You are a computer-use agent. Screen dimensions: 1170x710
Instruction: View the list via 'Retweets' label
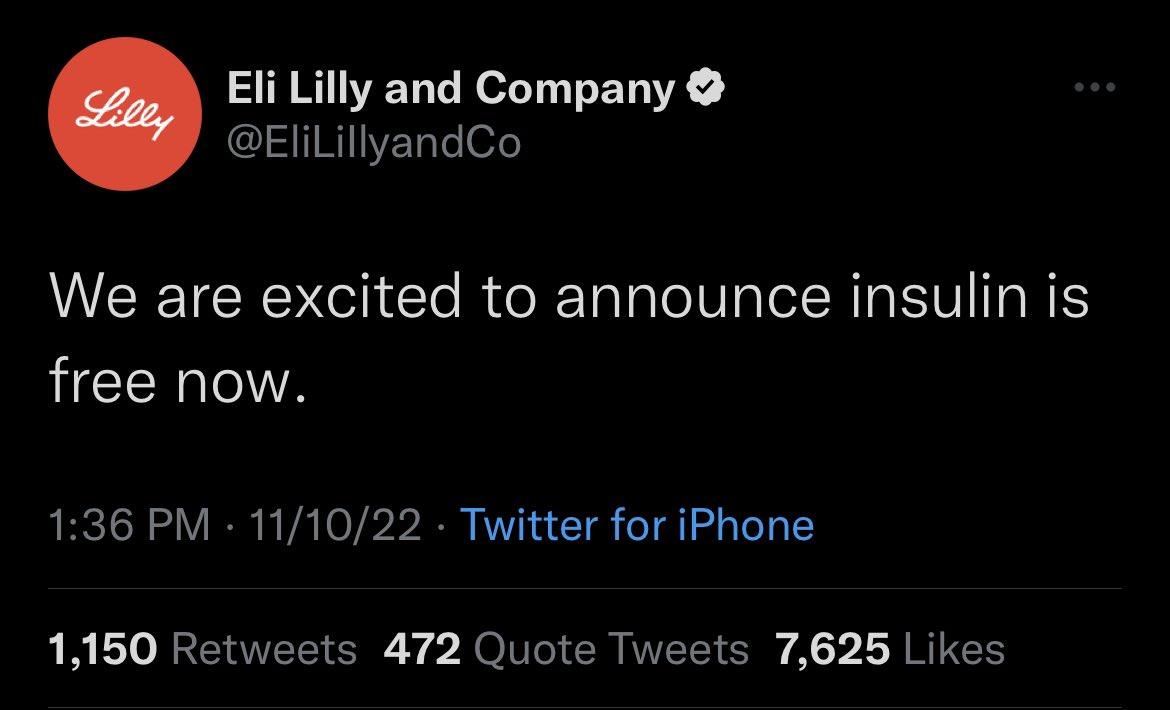pos(264,650)
